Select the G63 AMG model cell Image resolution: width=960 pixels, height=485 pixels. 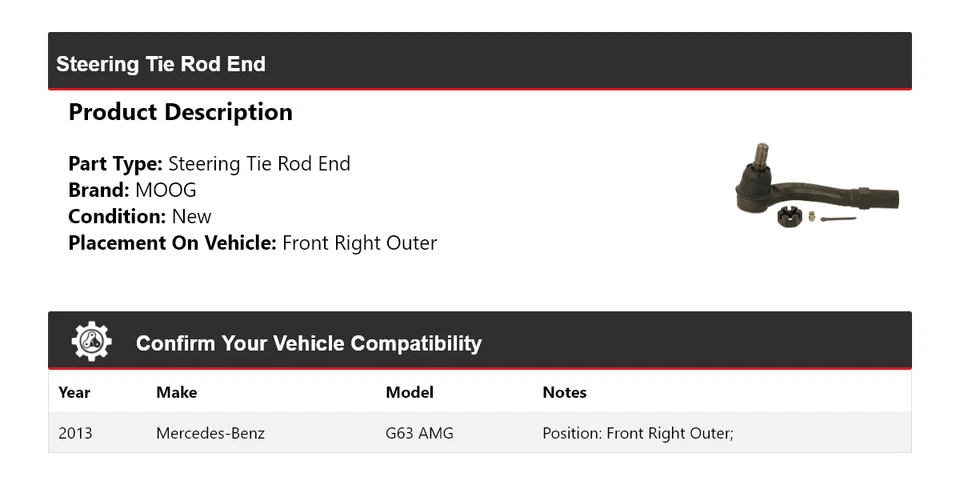click(419, 434)
